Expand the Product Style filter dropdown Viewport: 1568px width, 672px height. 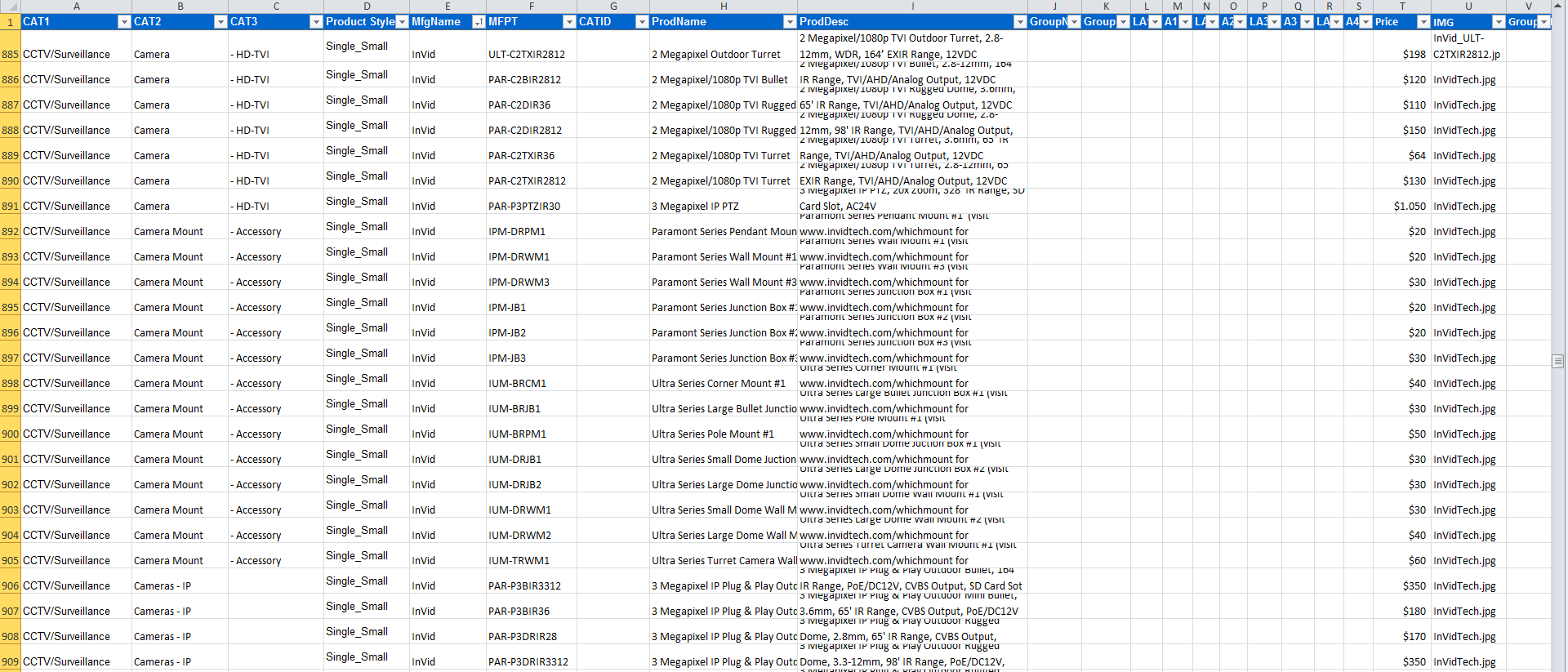point(402,22)
